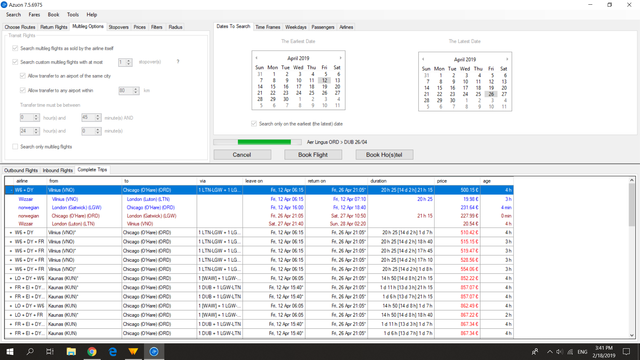Image resolution: width=640 pixels, height=360 pixels.
Task: Open the Book menu
Action: coord(53,15)
